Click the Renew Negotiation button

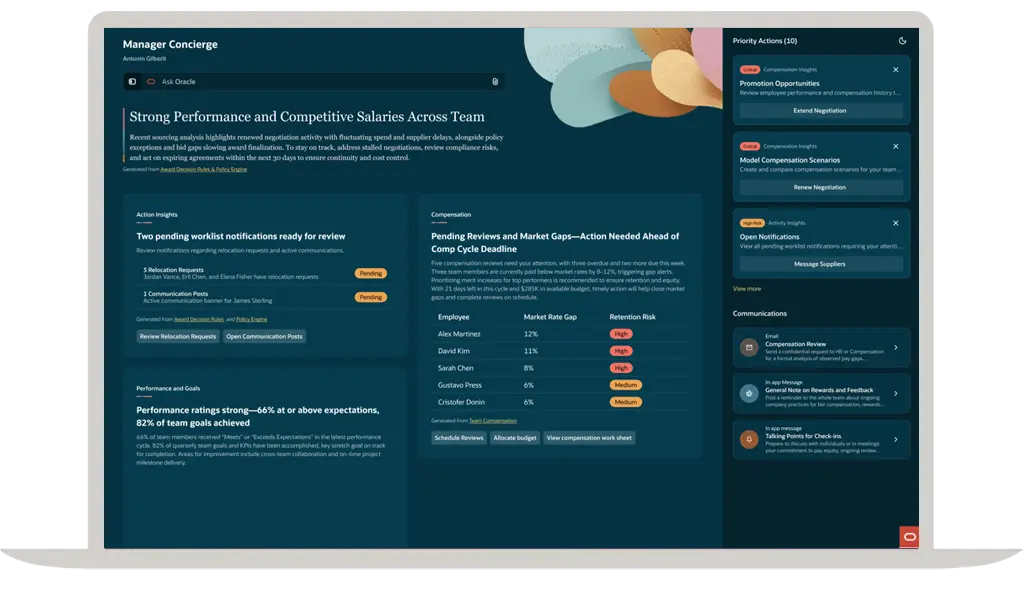pyautogui.click(x=821, y=187)
